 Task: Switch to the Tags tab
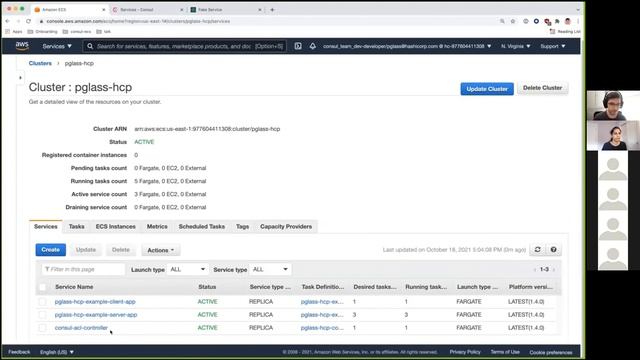tap(242, 227)
